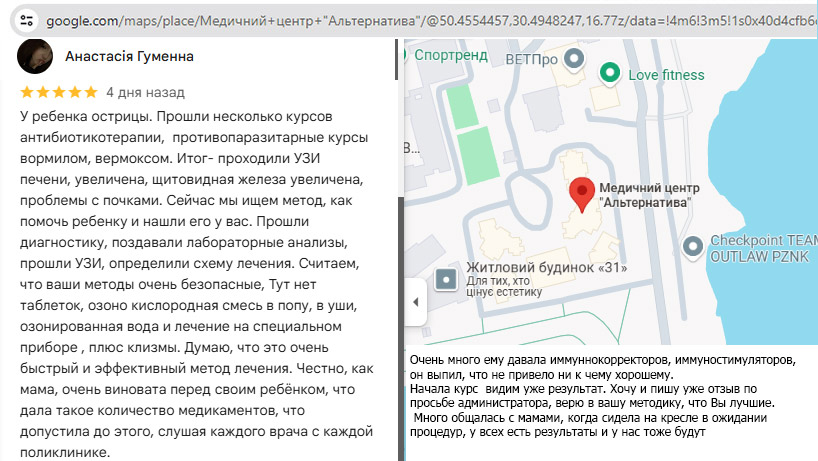Click the "4 дня назад" review date

click(145, 92)
